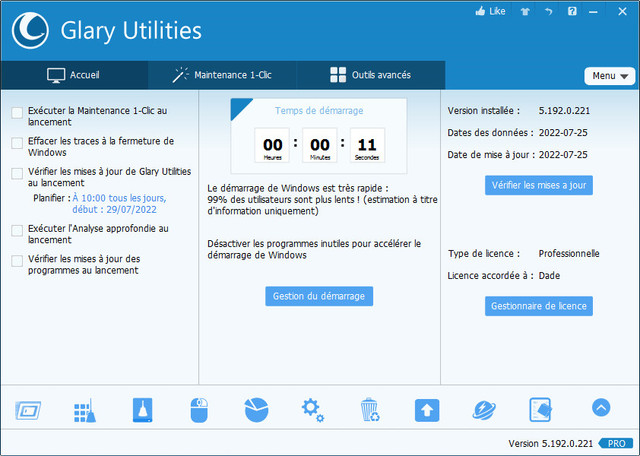Click the Glary Utilities crescent logo

point(30,30)
